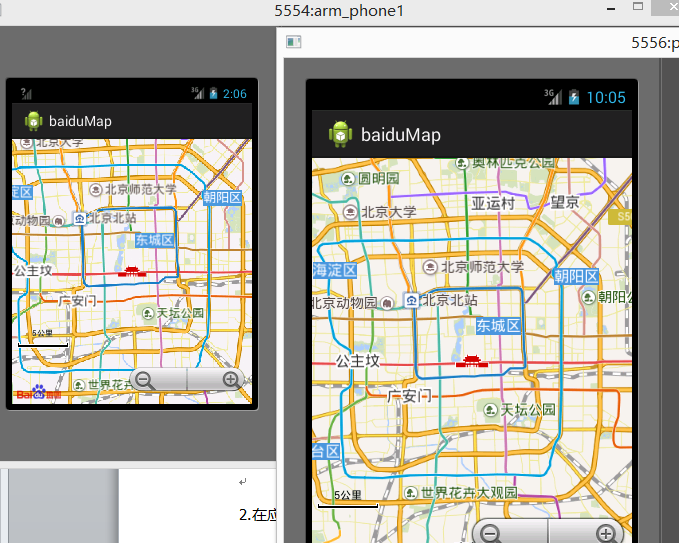
Task: Click 北京师范大学 icon on left map
Action: [x=95, y=190]
